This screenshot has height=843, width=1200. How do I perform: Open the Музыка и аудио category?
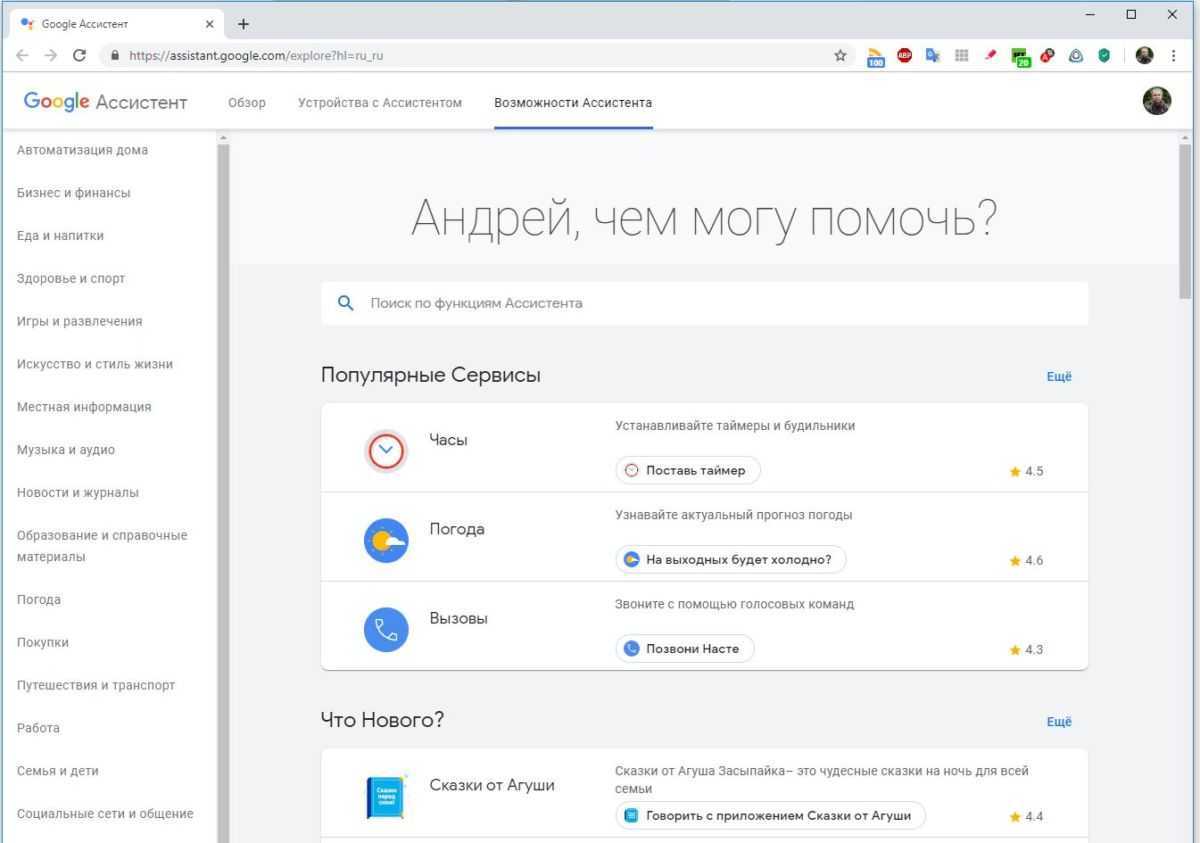65,450
